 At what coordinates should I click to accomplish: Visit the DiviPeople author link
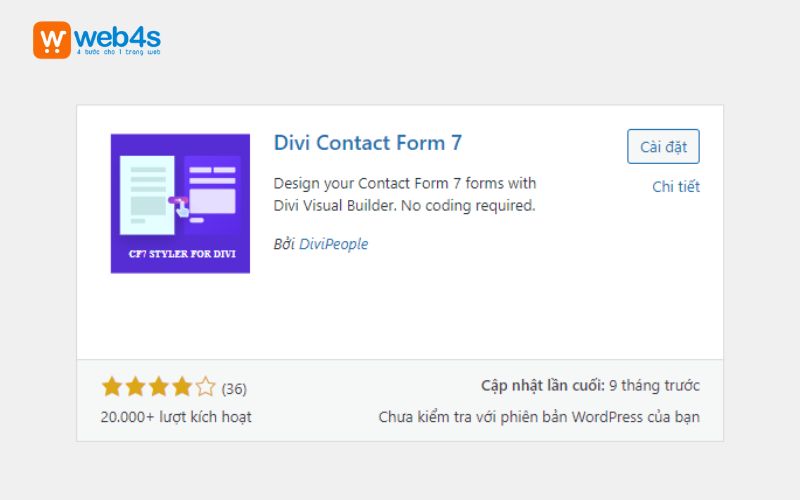[x=333, y=244]
